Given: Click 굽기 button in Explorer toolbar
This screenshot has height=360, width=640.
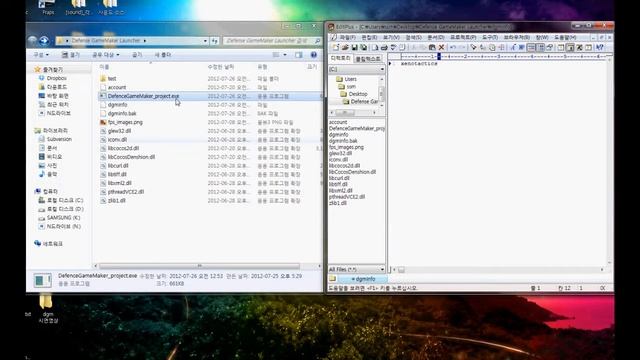Looking at the screenshot, I should point(137,55).
